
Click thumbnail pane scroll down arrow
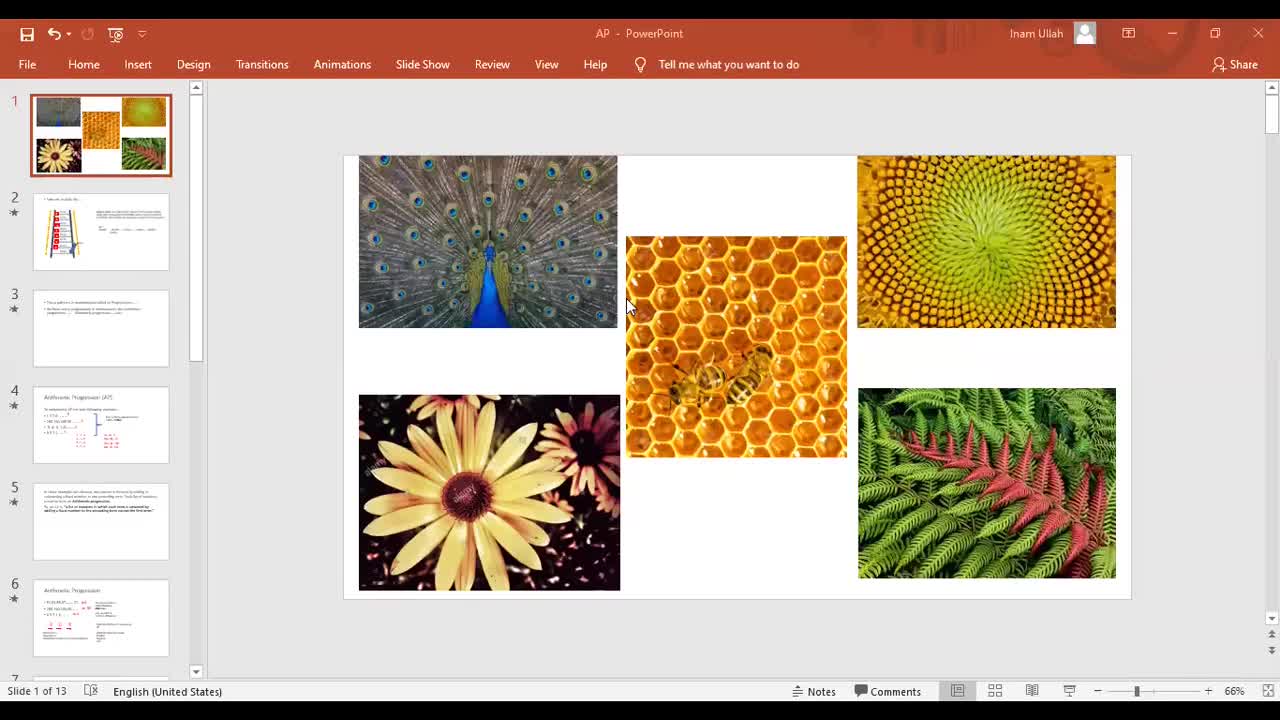click(x=196, y=672)
